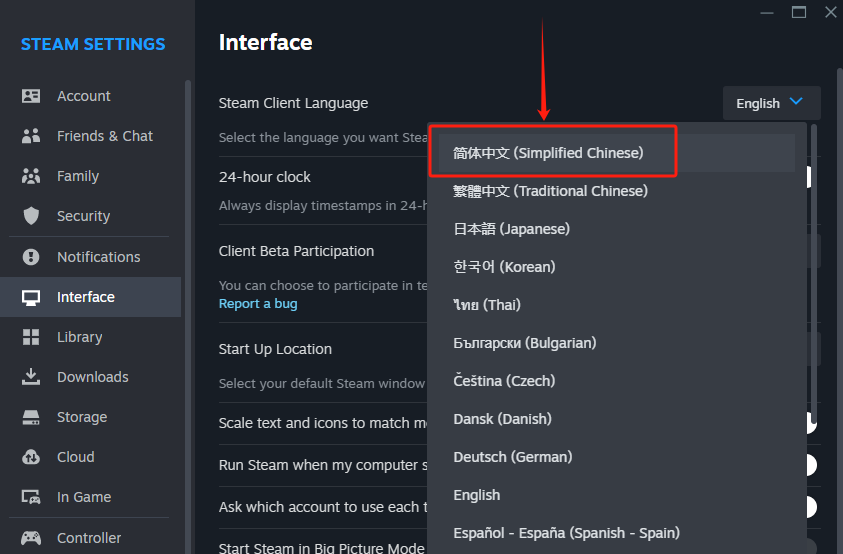Switch to In Game settings
The width and height of the screenshot is (843, 554).
pyautogui.click(x=90, y=497)
